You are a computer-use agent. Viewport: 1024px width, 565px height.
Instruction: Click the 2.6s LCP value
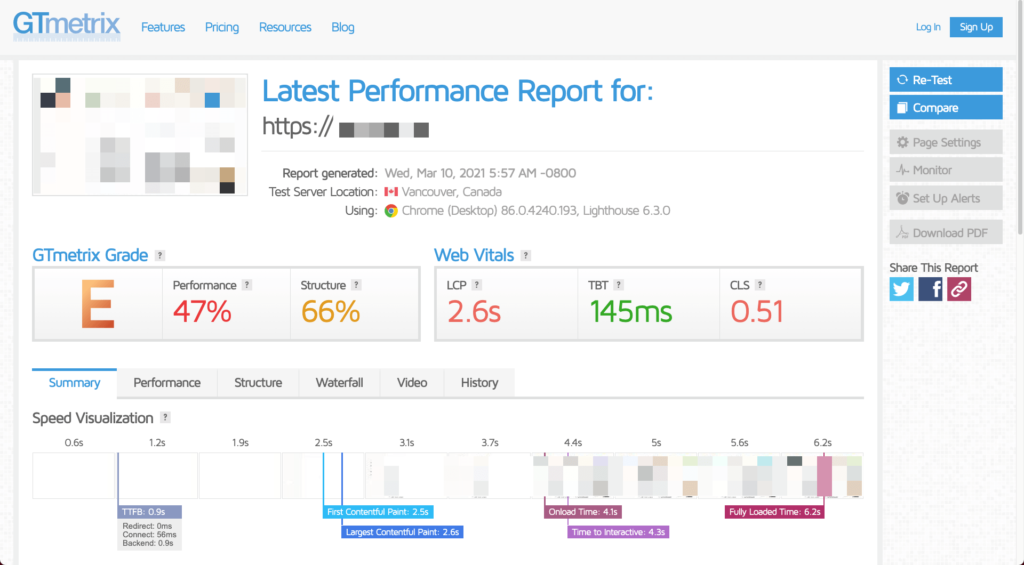(474, 312)
